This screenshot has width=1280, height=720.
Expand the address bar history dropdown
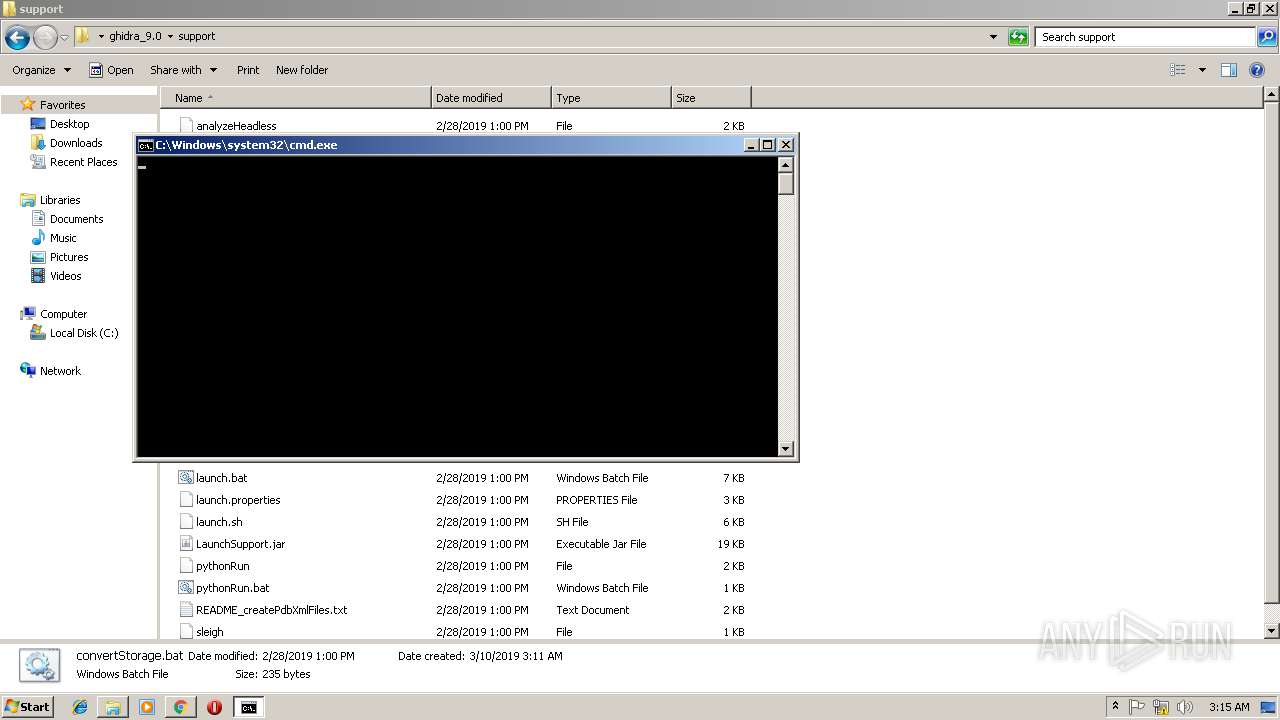[993, 37]
